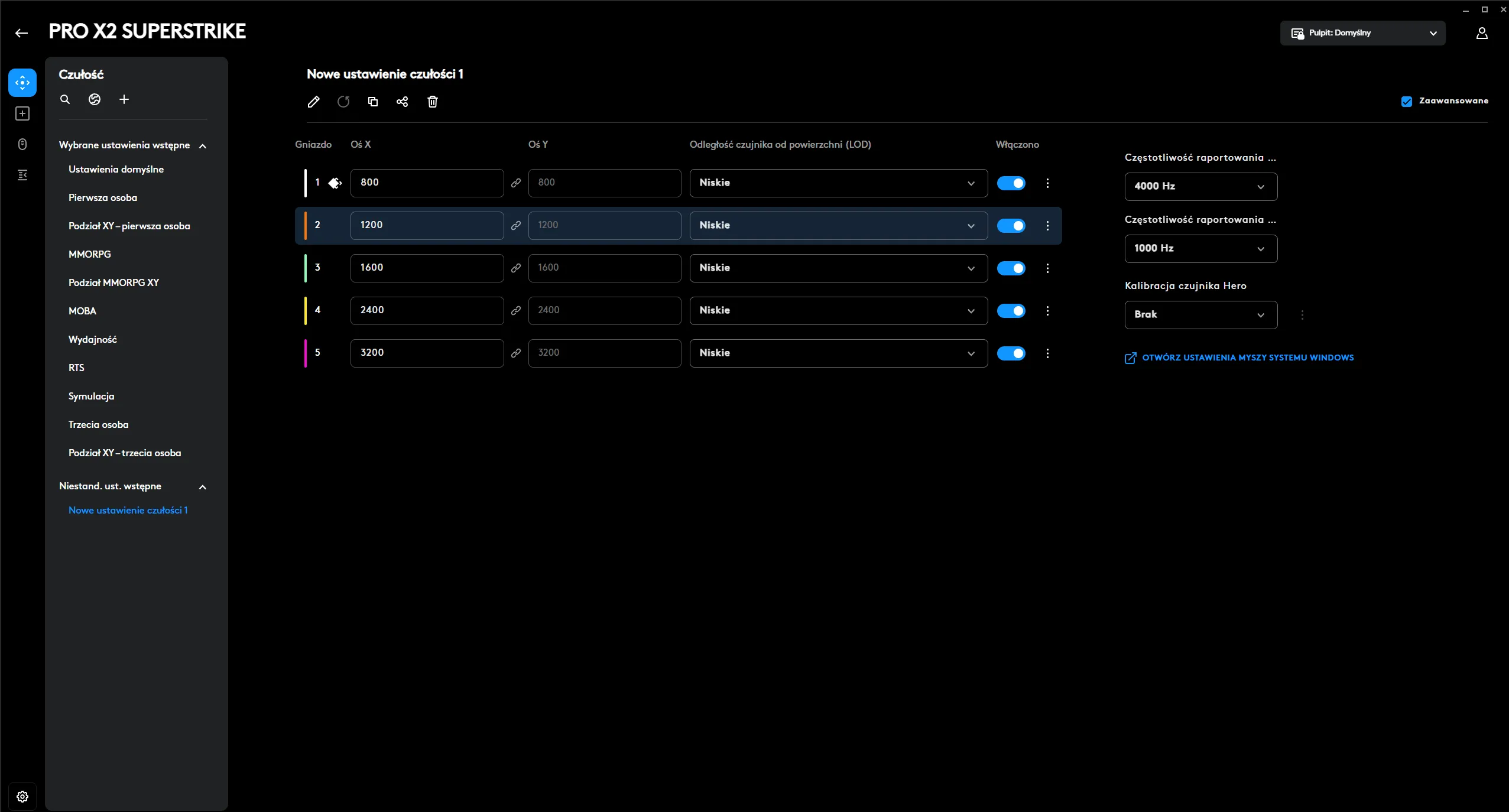This screenshot has width=1509, height=812.
Task: Go back with the arrow button
Action: coord(22,33)
